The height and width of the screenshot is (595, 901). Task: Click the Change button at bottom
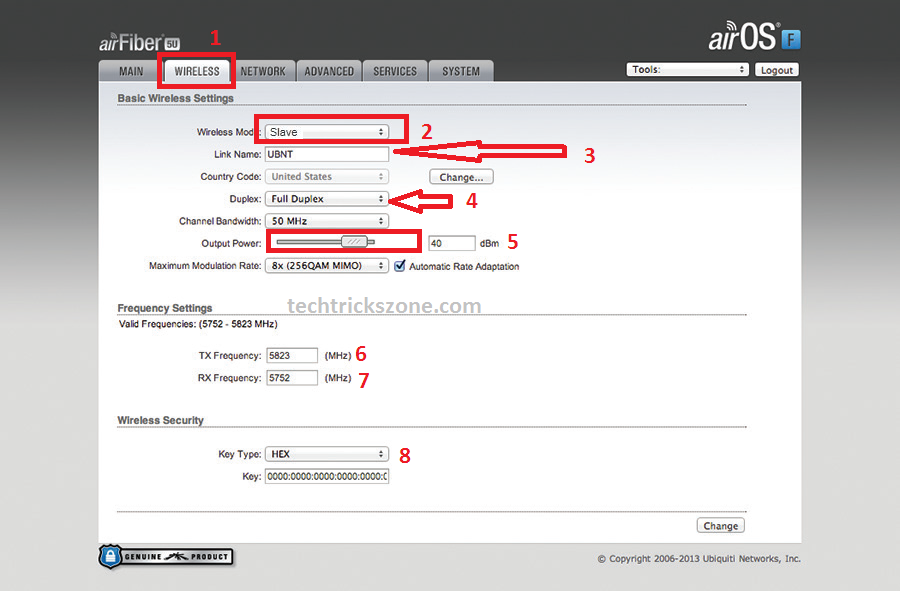coord(720,526)
